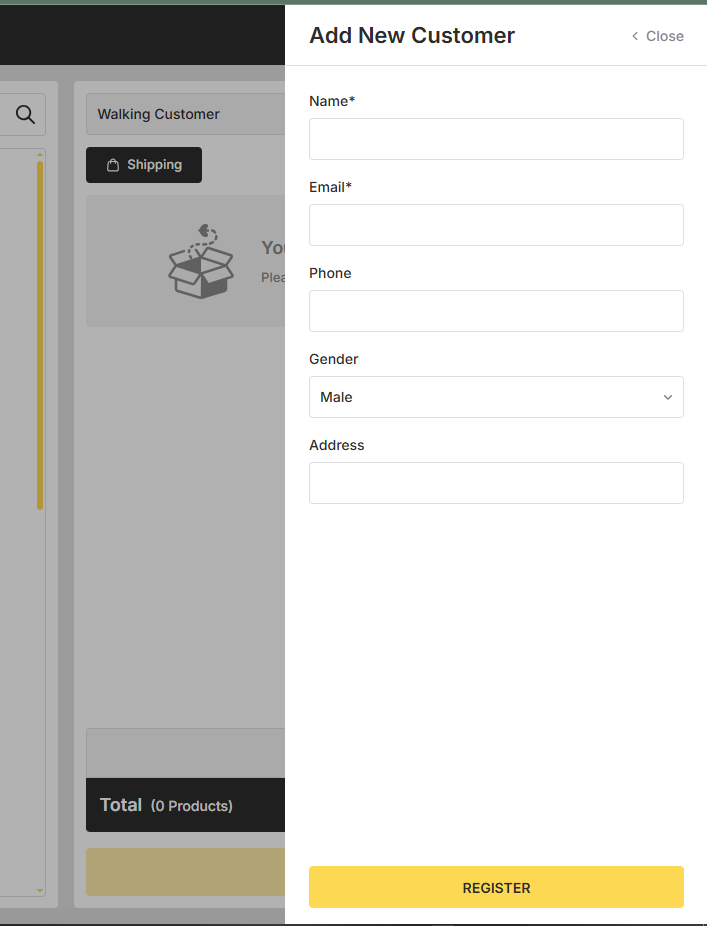This screenshot has height=926, width=707.
Task: Click the scrollbar down arrow
Action: (40, 890)
